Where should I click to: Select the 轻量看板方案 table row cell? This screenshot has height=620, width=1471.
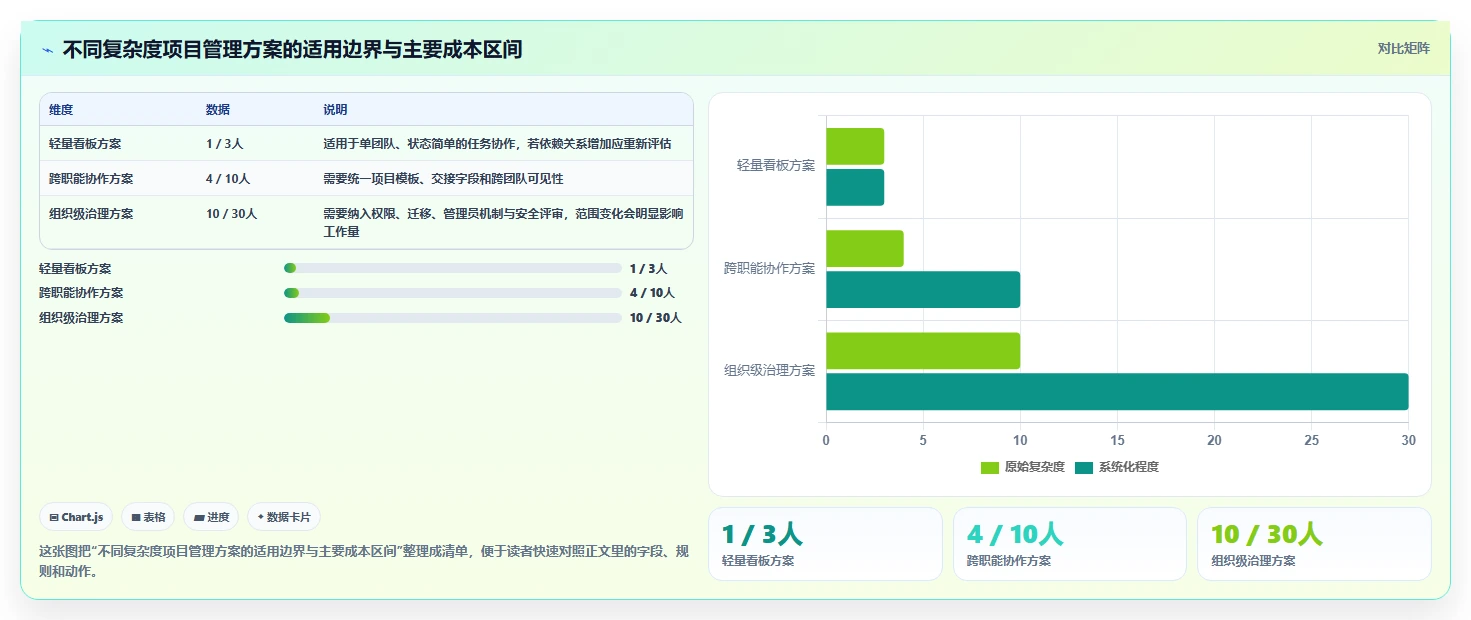(x=85, y=143)
